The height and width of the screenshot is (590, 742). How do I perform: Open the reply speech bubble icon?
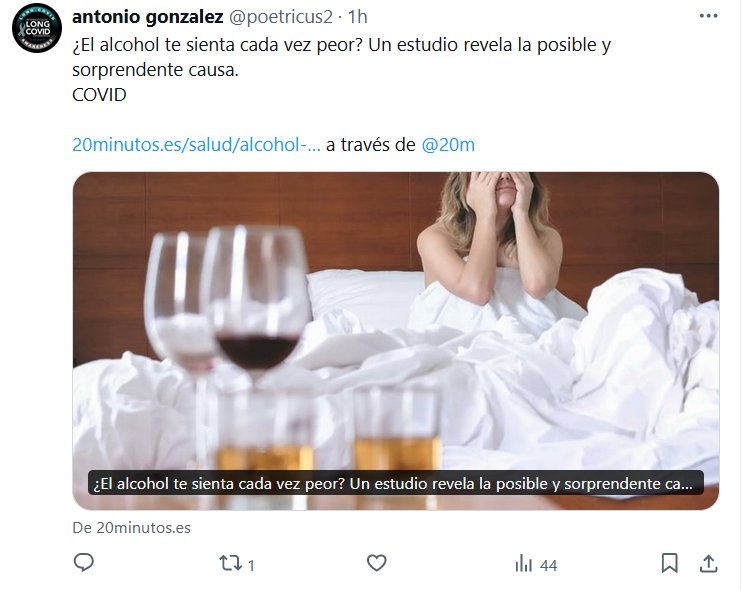click(x=84, y=563)
